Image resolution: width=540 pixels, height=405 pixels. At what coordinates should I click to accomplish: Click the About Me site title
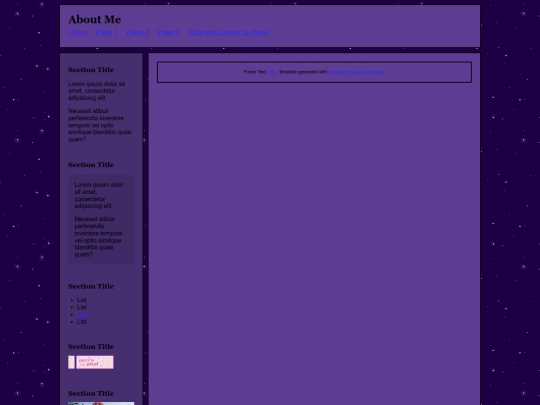[x=94, y=20]
